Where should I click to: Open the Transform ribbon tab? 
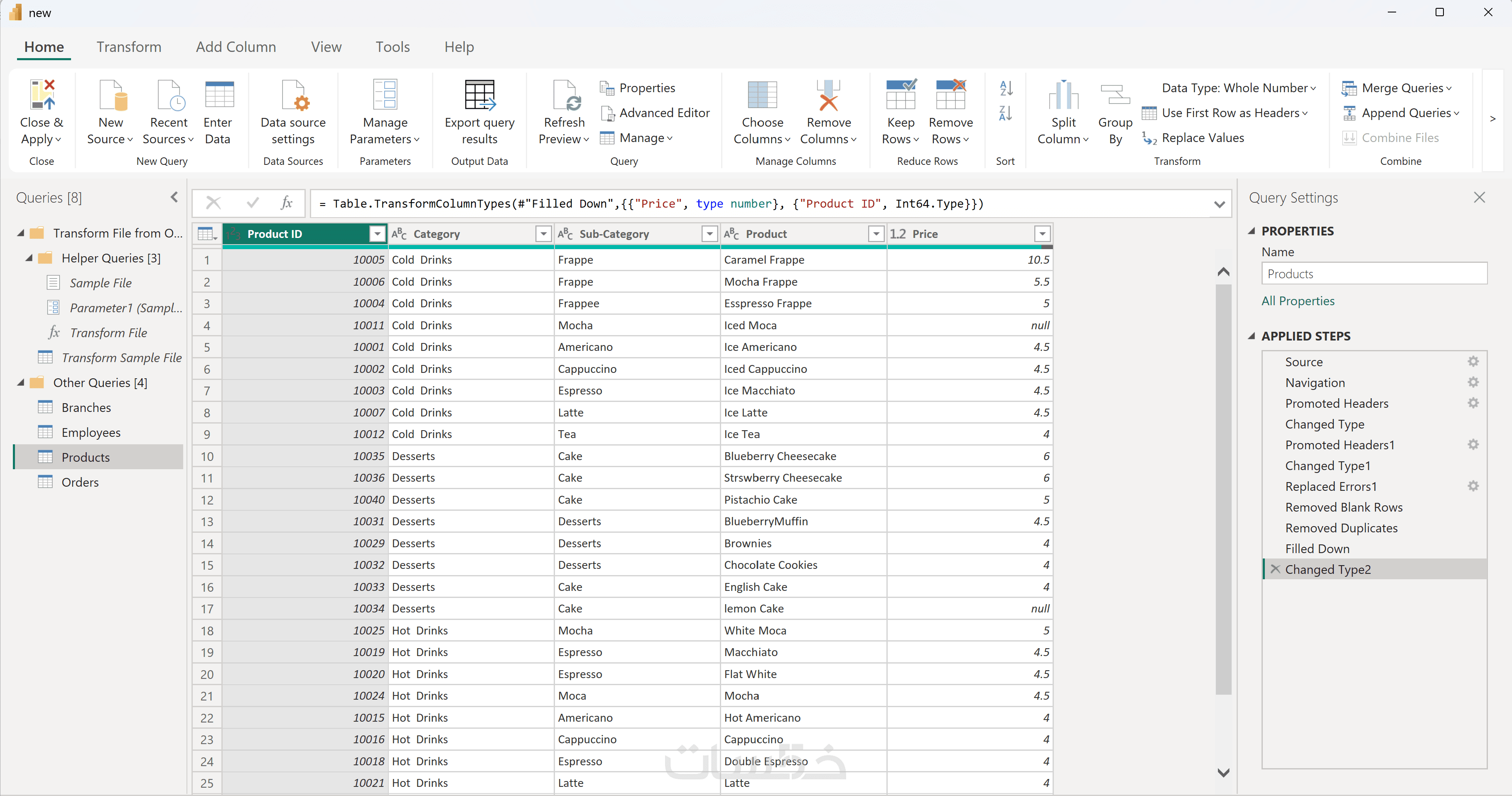128,47
